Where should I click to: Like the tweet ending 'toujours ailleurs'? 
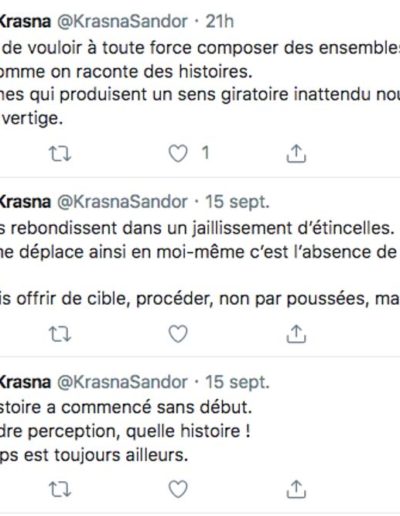178,489
